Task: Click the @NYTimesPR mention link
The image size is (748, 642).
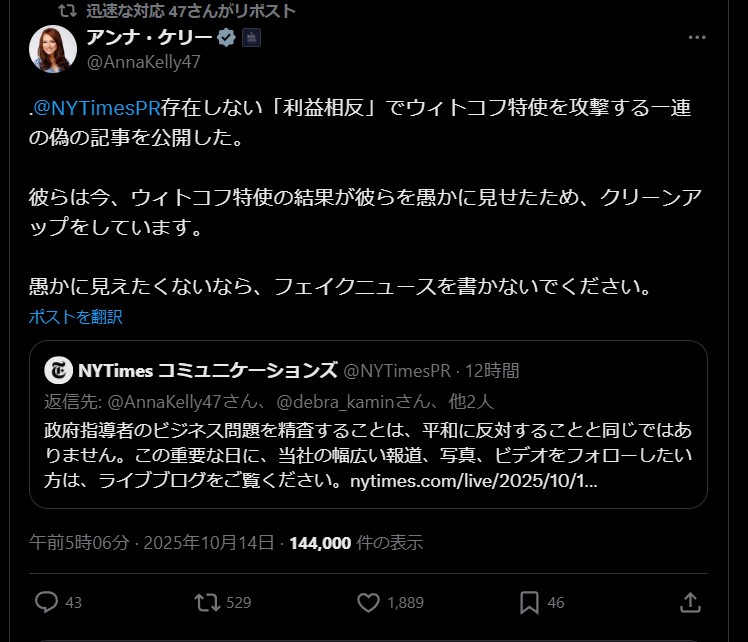Action: [x=98, y=108]
